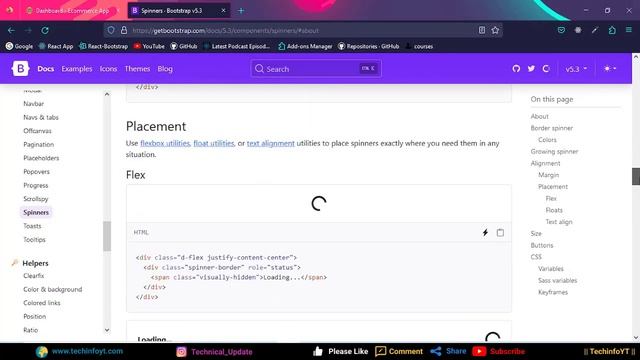Open Color & background in the sidebar

click(x=53, y=289)
